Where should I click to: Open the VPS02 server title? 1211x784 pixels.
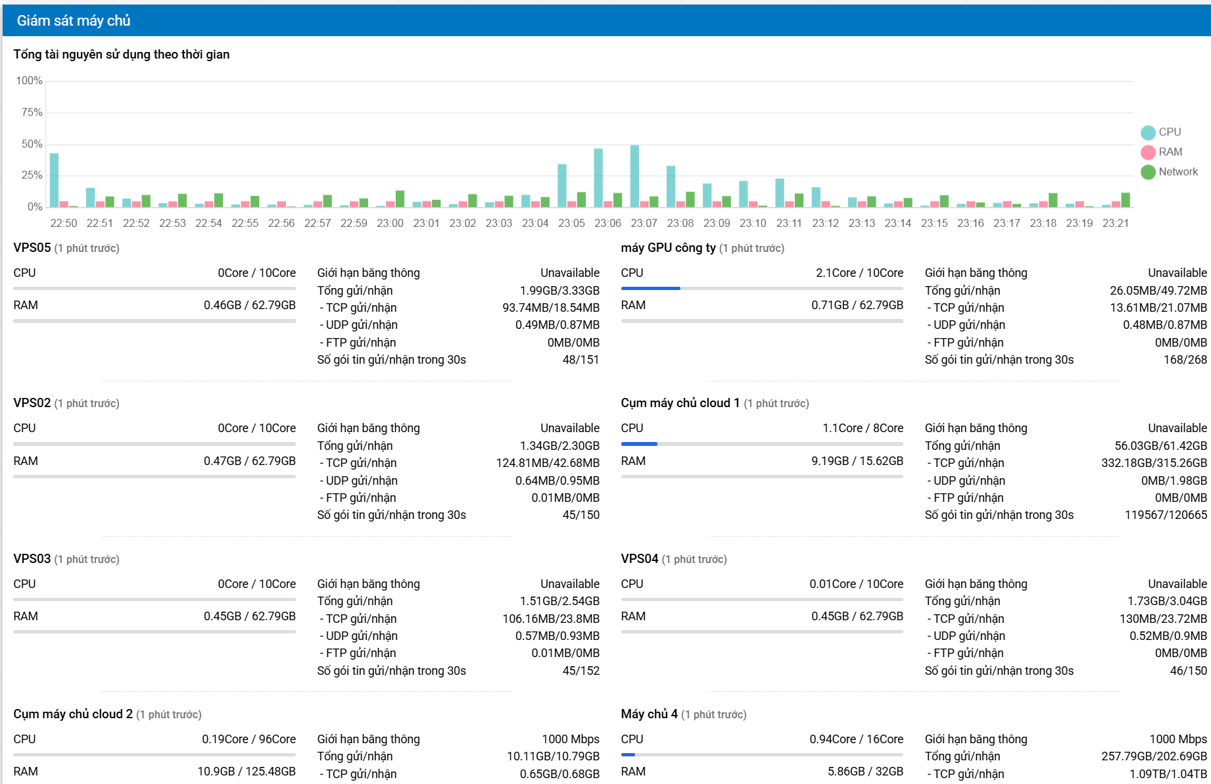pyautogui.click(x=32, y=403)
